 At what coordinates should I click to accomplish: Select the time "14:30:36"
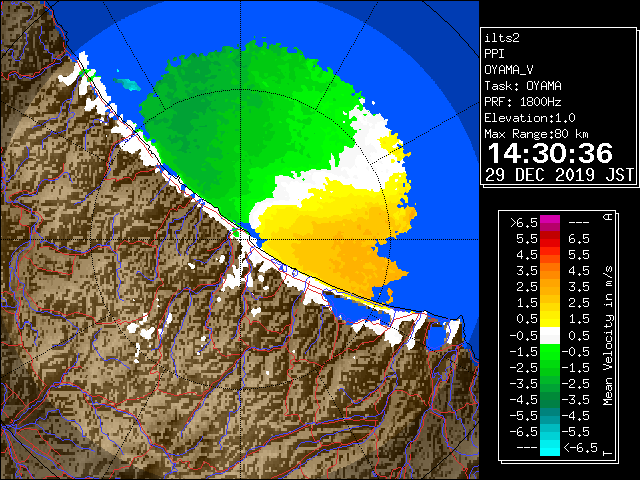pos(550,153)
